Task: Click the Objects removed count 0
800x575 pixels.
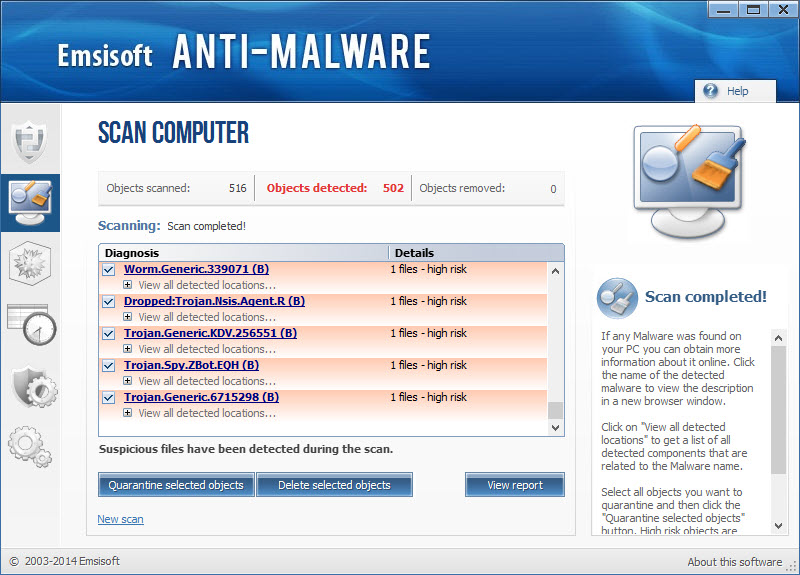Action: pyautogui.click(x=553, y=189)
